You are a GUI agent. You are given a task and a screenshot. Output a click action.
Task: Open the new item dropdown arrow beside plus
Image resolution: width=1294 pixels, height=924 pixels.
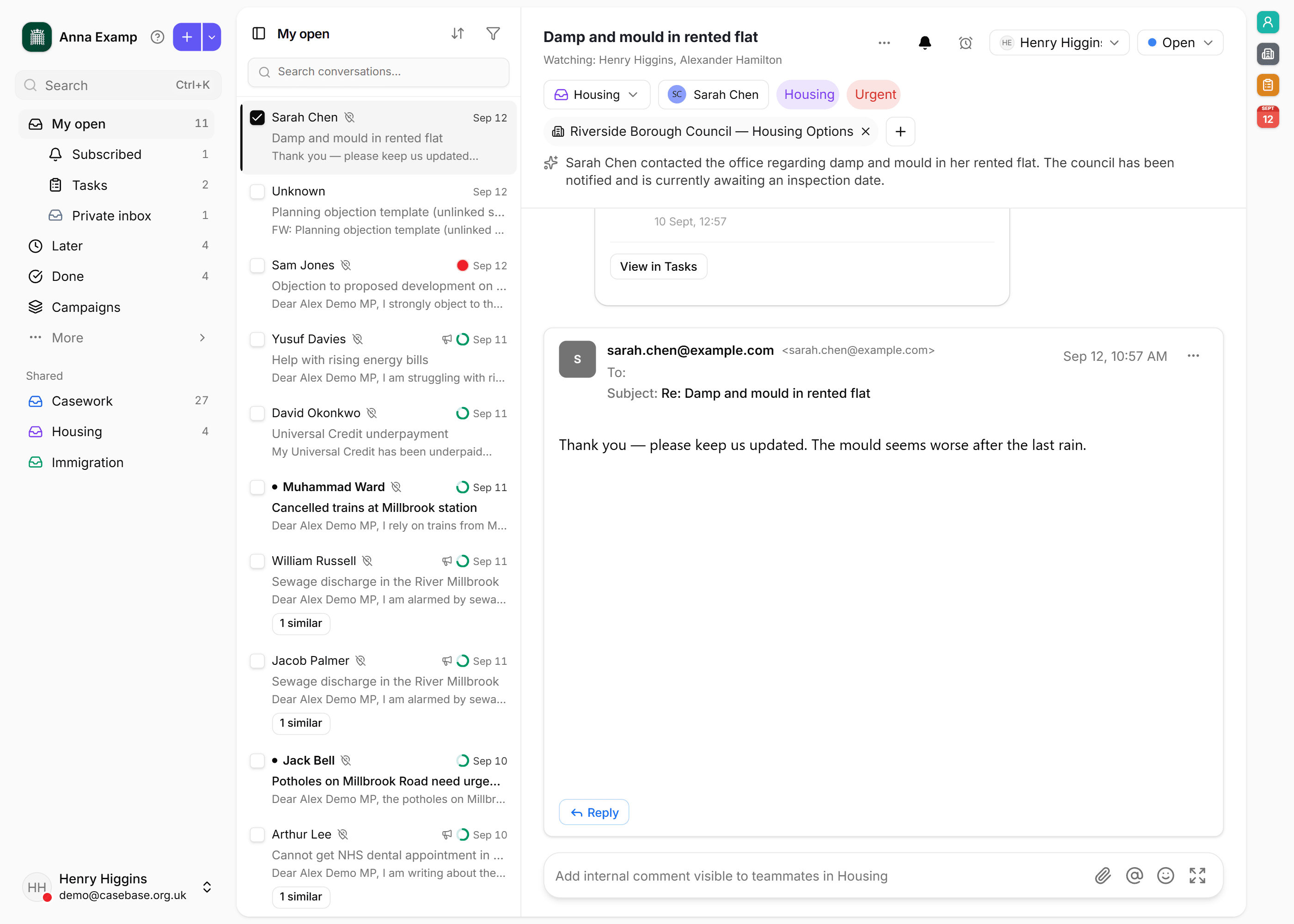[x=212, y=37]
